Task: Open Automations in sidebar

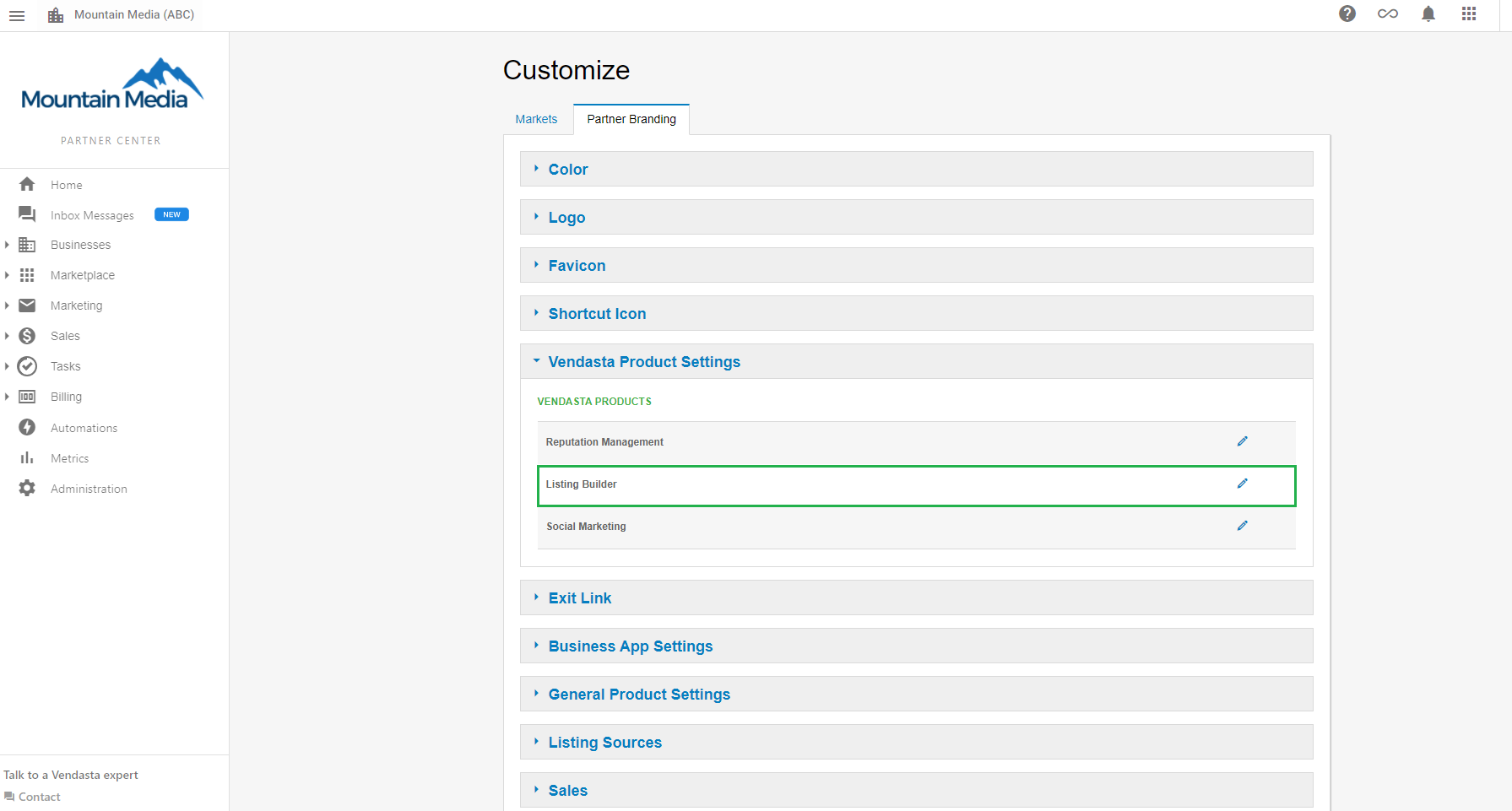Action: [84, 428]
